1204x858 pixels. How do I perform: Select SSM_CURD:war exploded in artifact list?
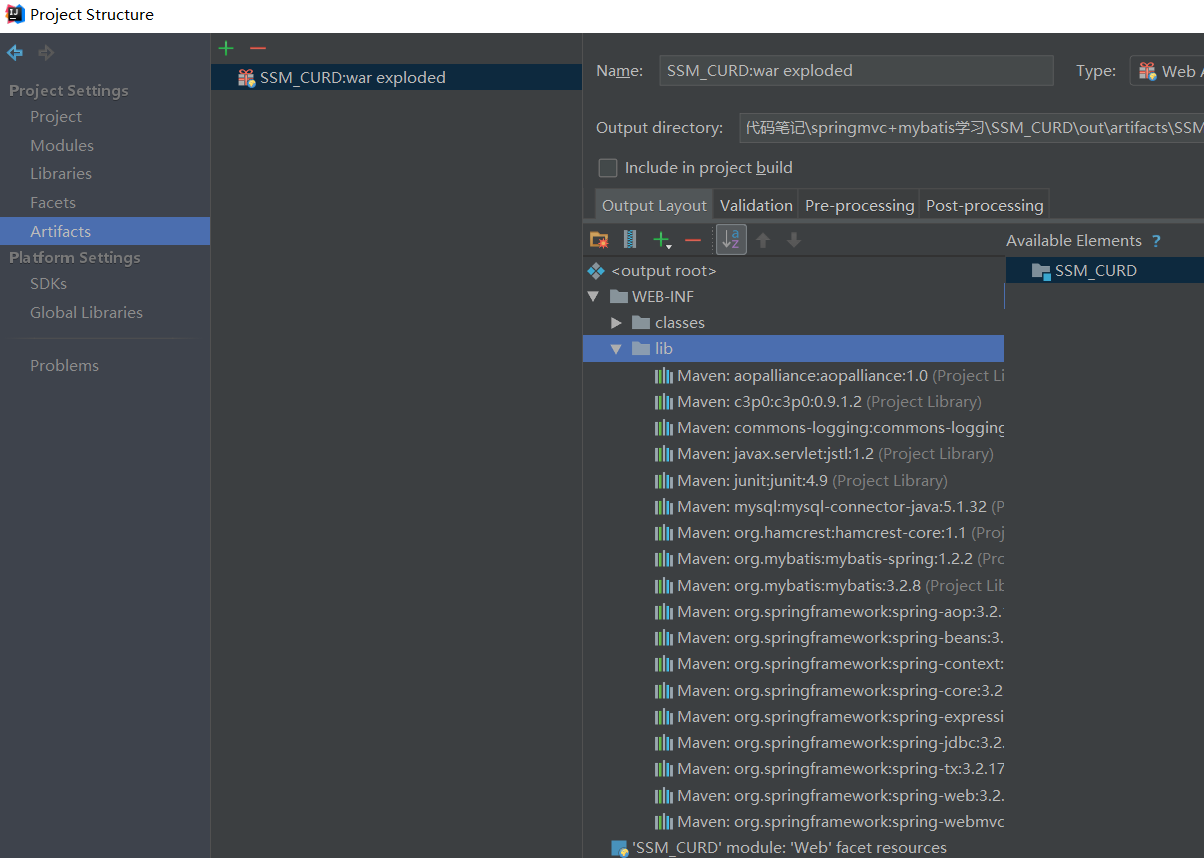(x=396, y=78)
